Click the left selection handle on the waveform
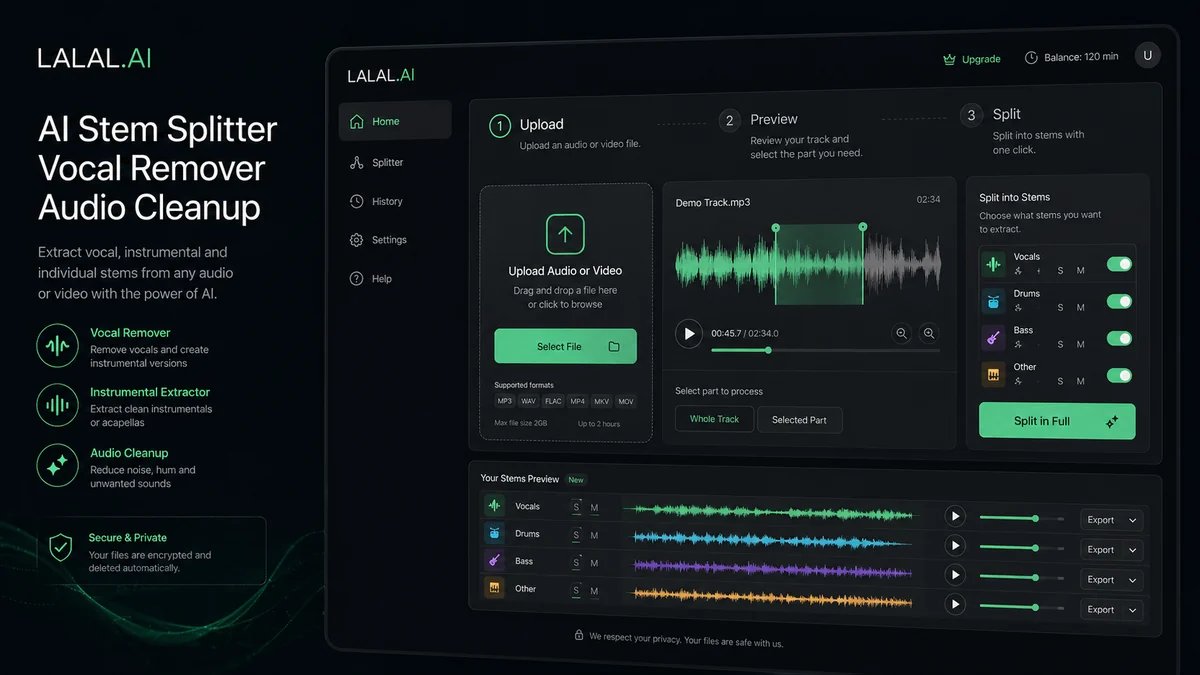 tap(775, 227)
